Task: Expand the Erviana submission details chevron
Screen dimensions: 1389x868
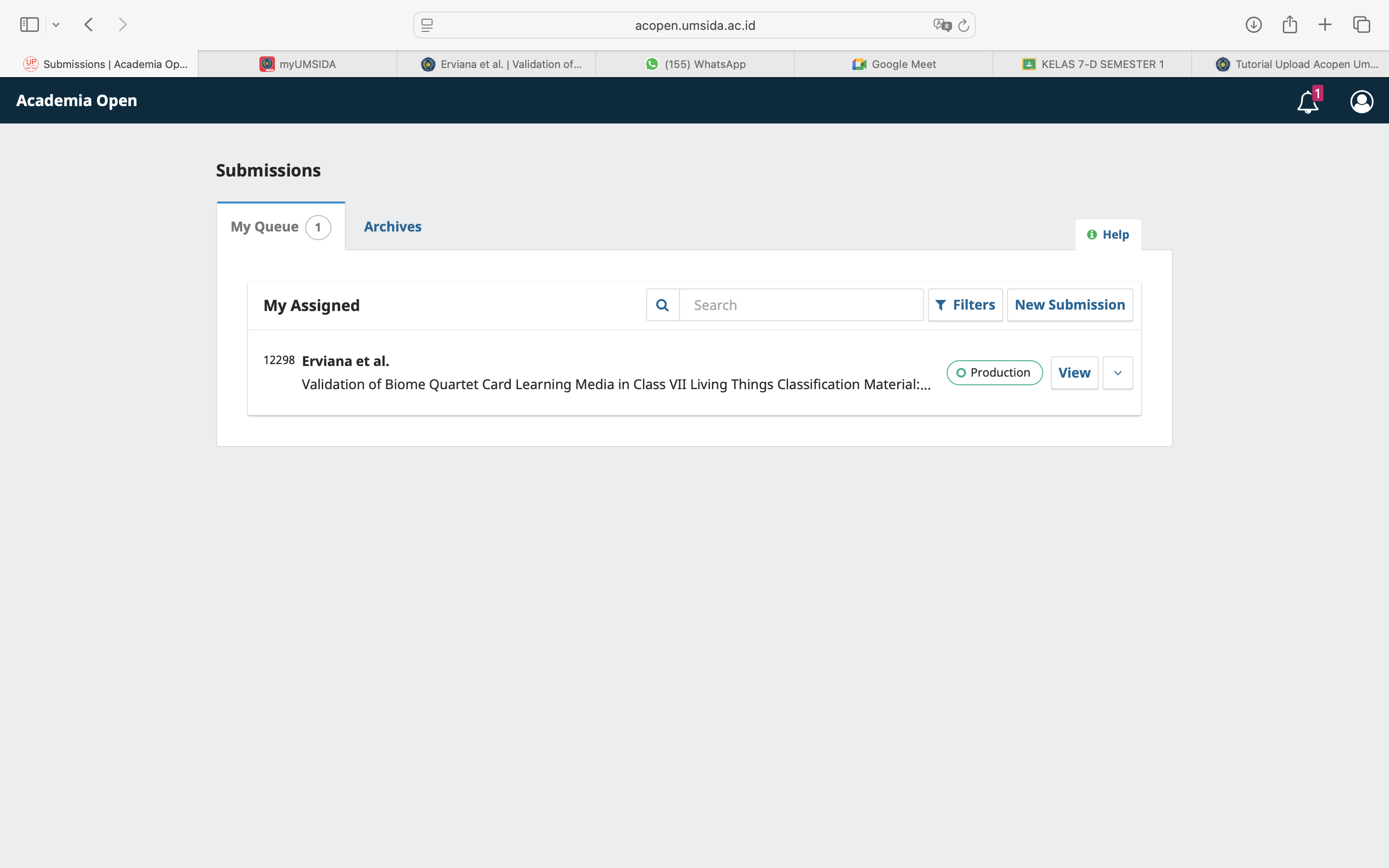Action: [1117, 373]
